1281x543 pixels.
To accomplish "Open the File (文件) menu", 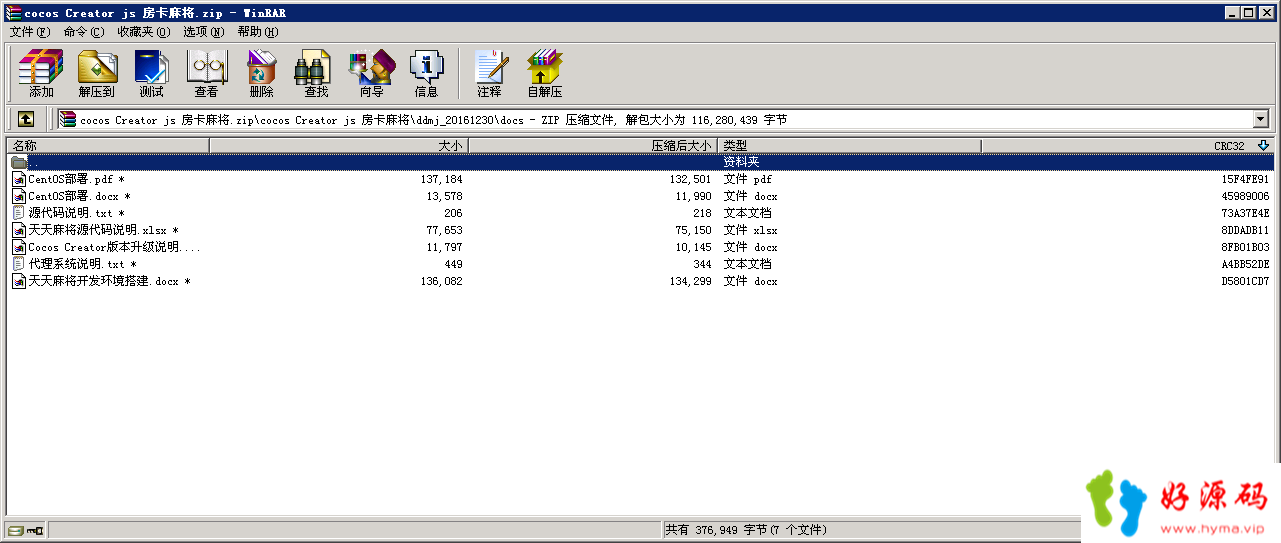I will (x=30, y=32).
